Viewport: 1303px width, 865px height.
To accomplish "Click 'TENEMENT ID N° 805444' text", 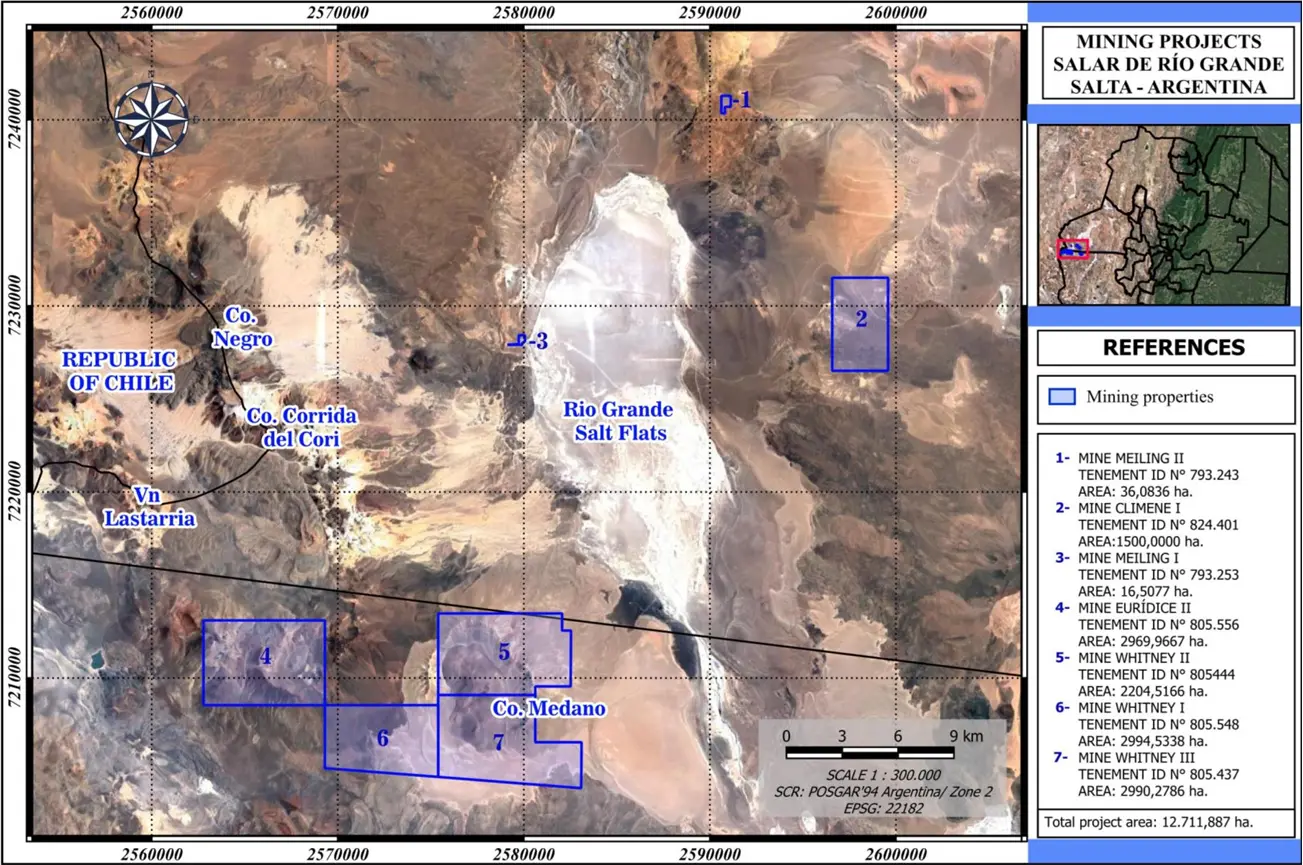I will (1155, 674).
